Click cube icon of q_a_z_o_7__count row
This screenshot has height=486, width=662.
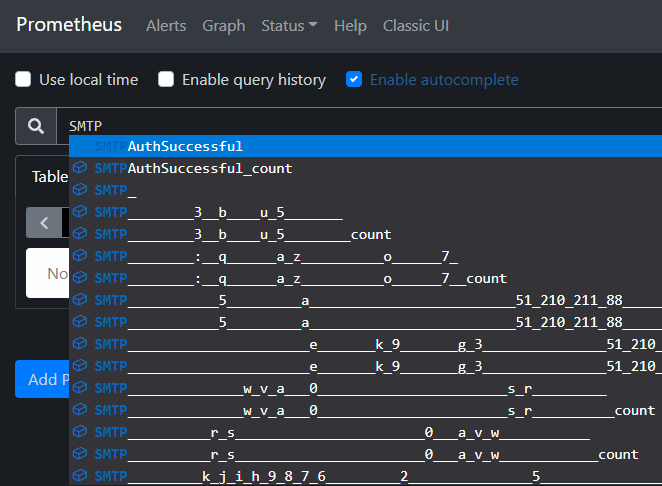tap(80, 277)
